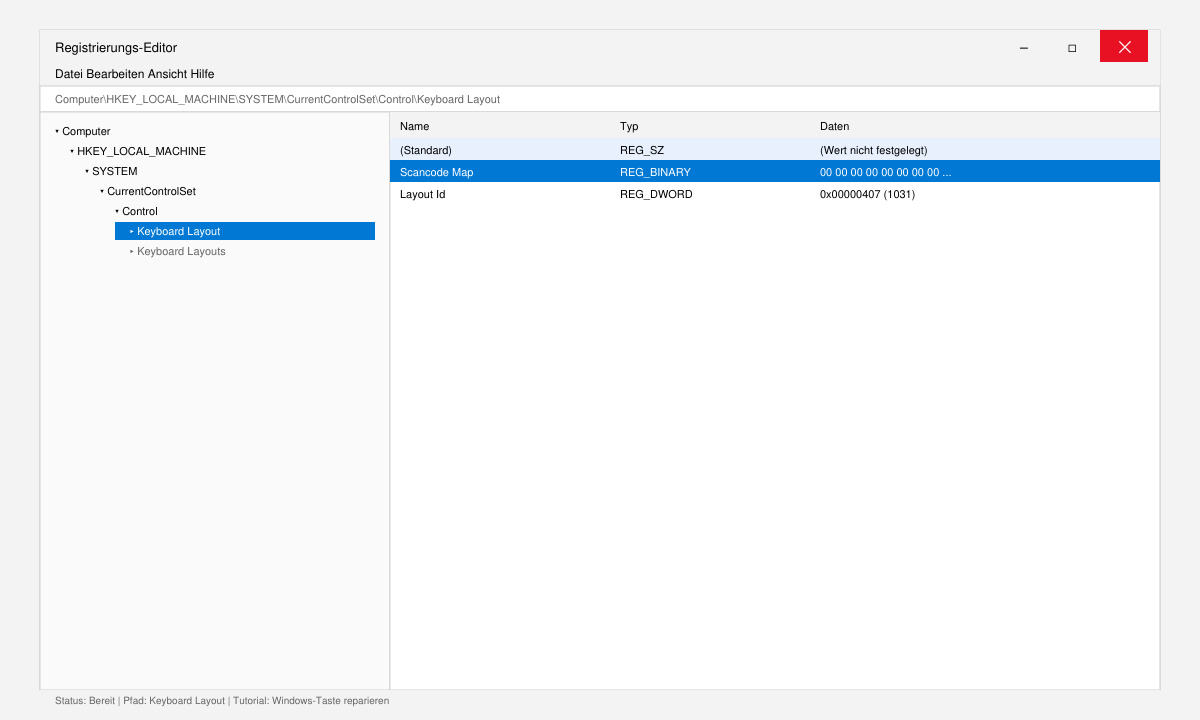Viewport: 1200px width, 720px height.
Task: Open the Ansicht menu
Action: coord(167,74)
